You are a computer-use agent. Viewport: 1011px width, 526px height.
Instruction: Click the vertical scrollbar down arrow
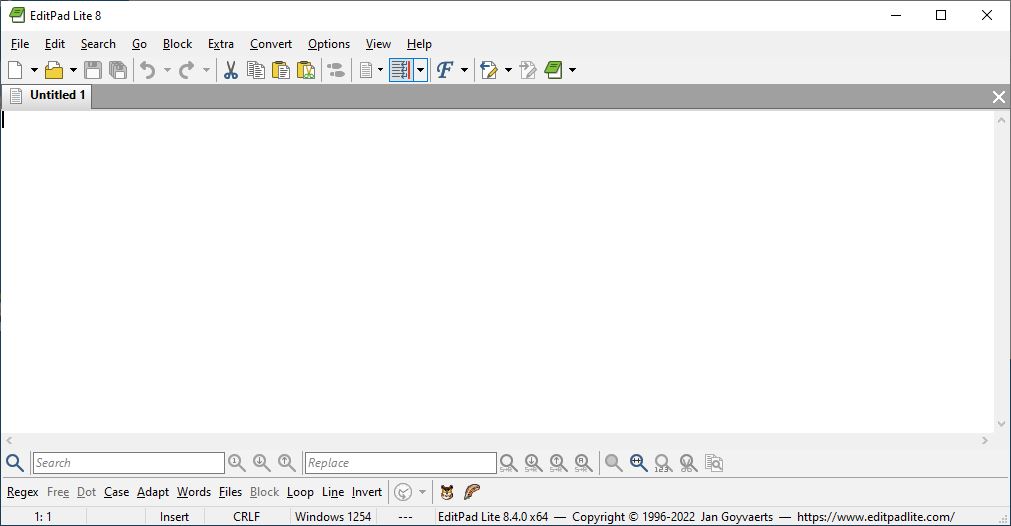(x=1001, y=424)
